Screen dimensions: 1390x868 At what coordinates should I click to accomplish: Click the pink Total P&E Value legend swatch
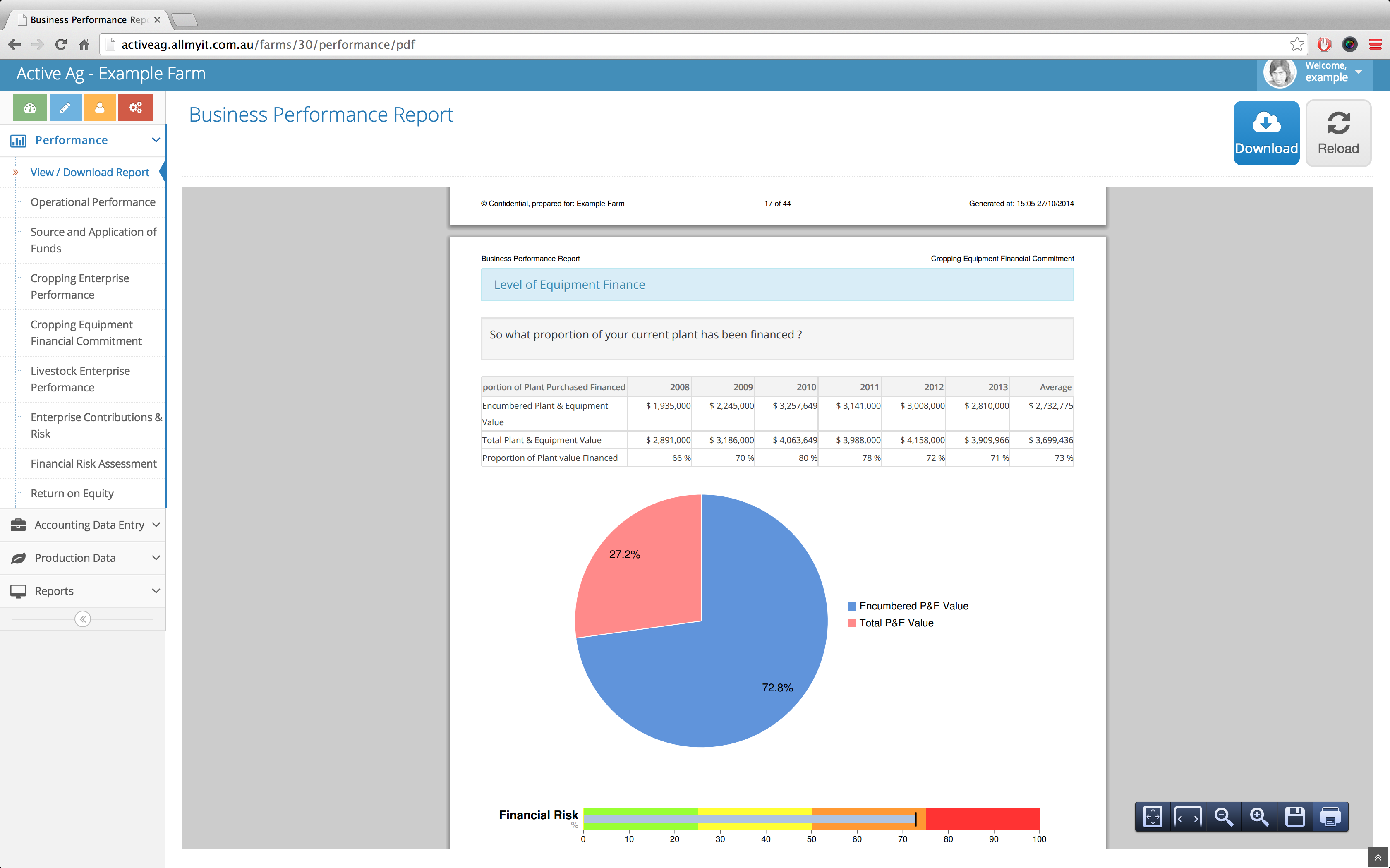coord(852,623)
